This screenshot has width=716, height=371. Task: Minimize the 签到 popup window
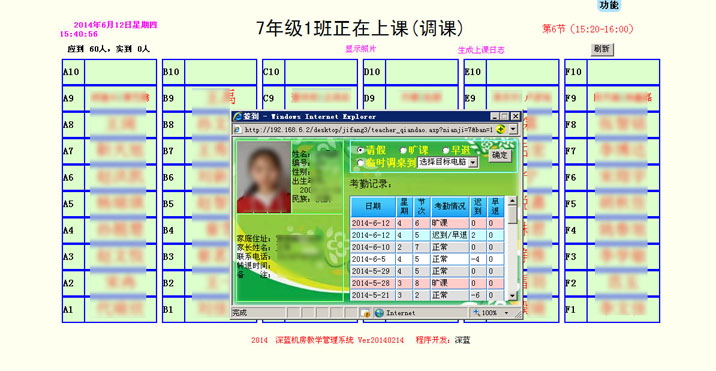click(495, 117)
